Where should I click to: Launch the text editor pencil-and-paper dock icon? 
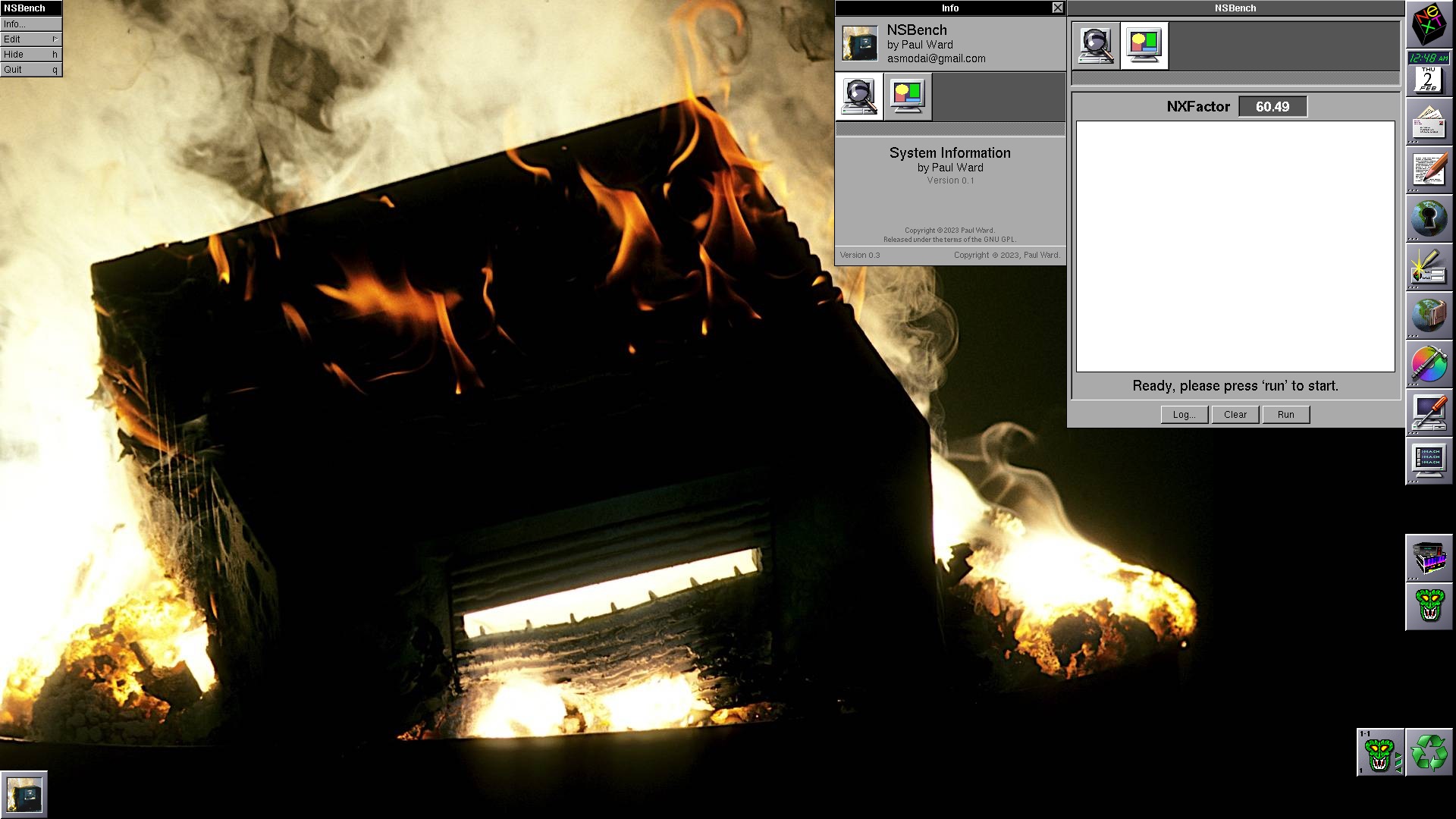[1429, 170]
